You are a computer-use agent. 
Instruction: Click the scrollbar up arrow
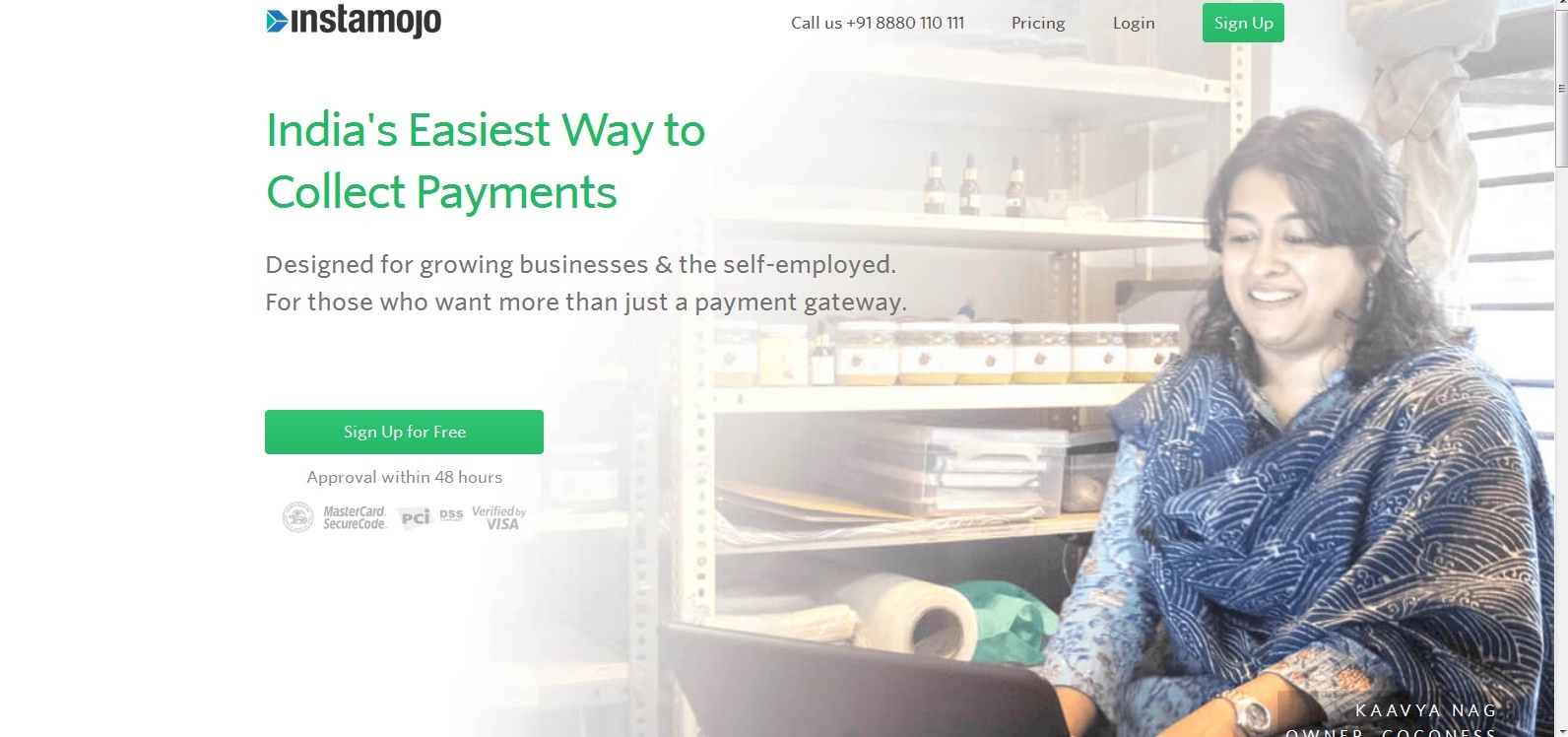point(1561,2)
